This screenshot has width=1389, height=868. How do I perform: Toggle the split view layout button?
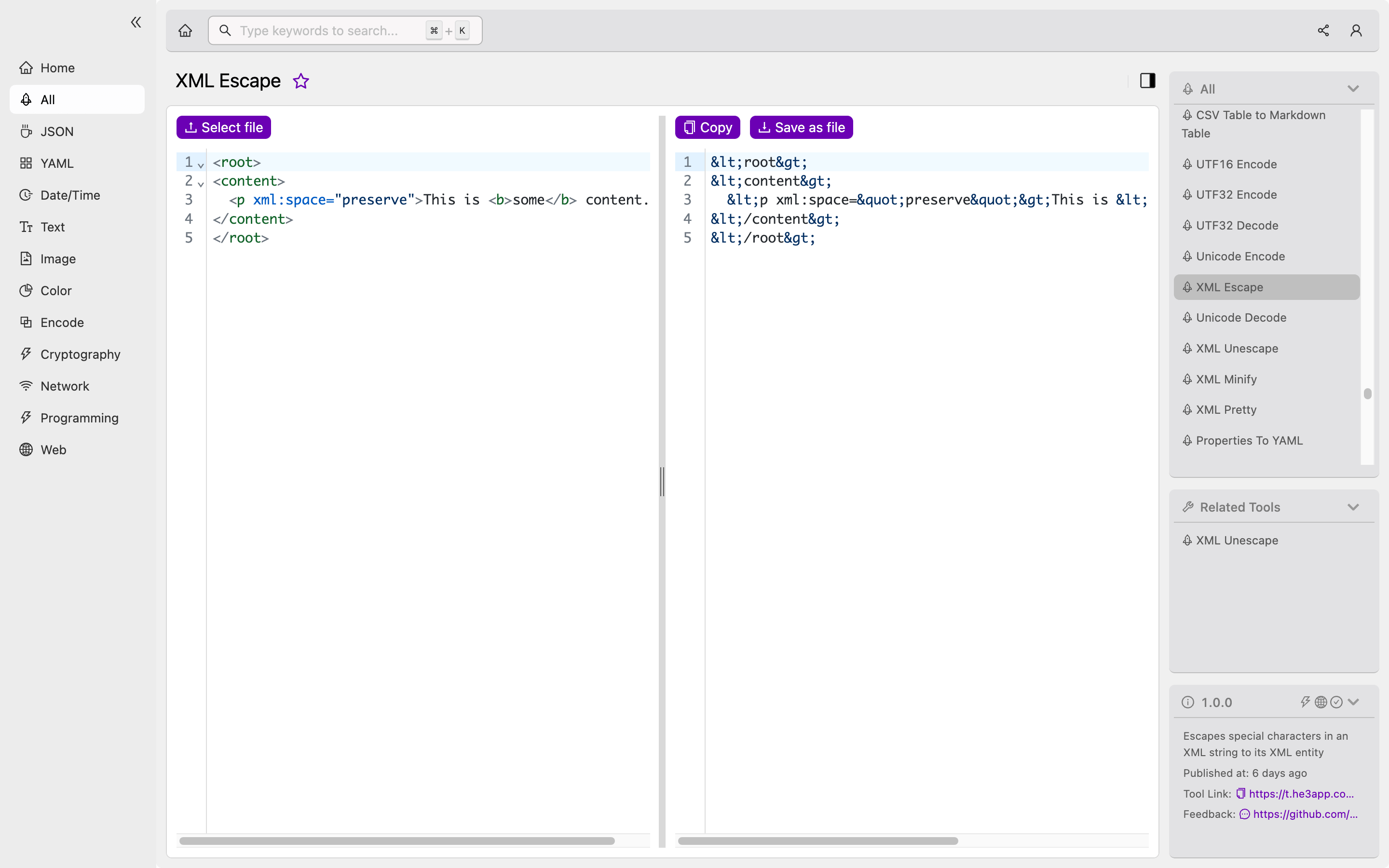[1147, 81]
